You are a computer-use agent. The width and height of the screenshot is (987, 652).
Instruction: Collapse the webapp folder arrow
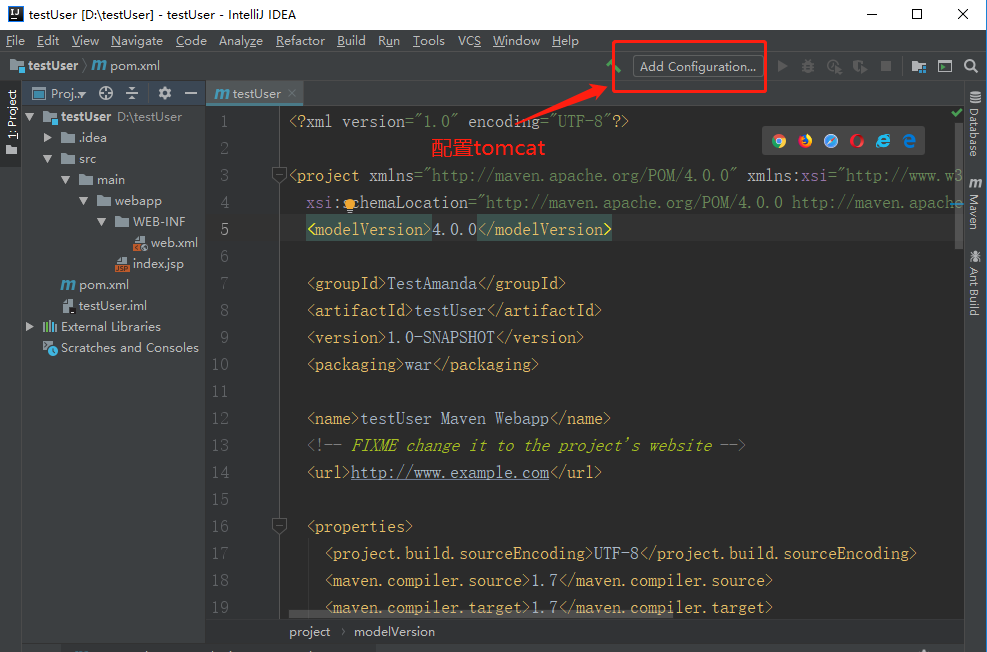click(x=84, y=201)
